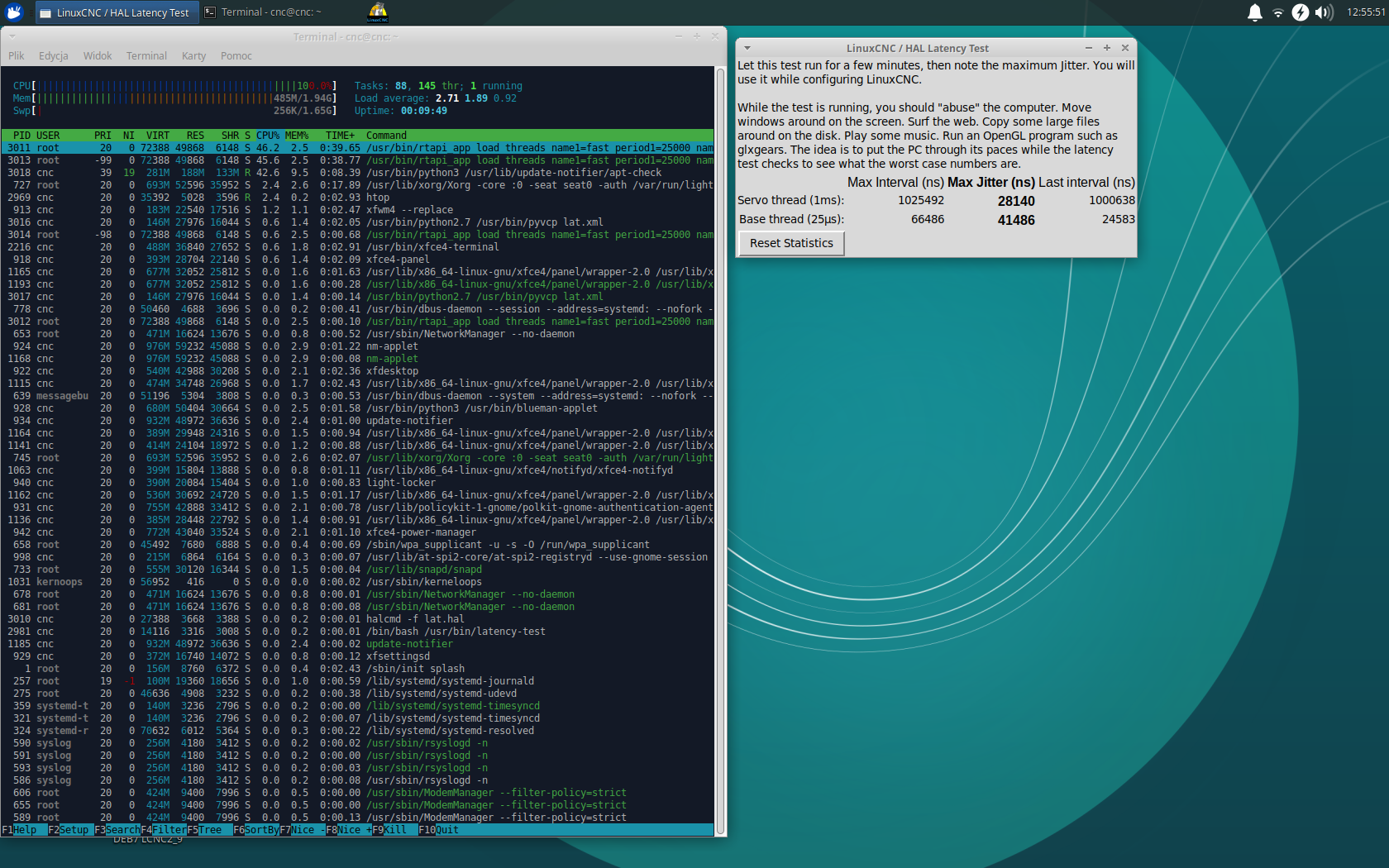Open the Widok menu in Terminal

click(98, 55)
